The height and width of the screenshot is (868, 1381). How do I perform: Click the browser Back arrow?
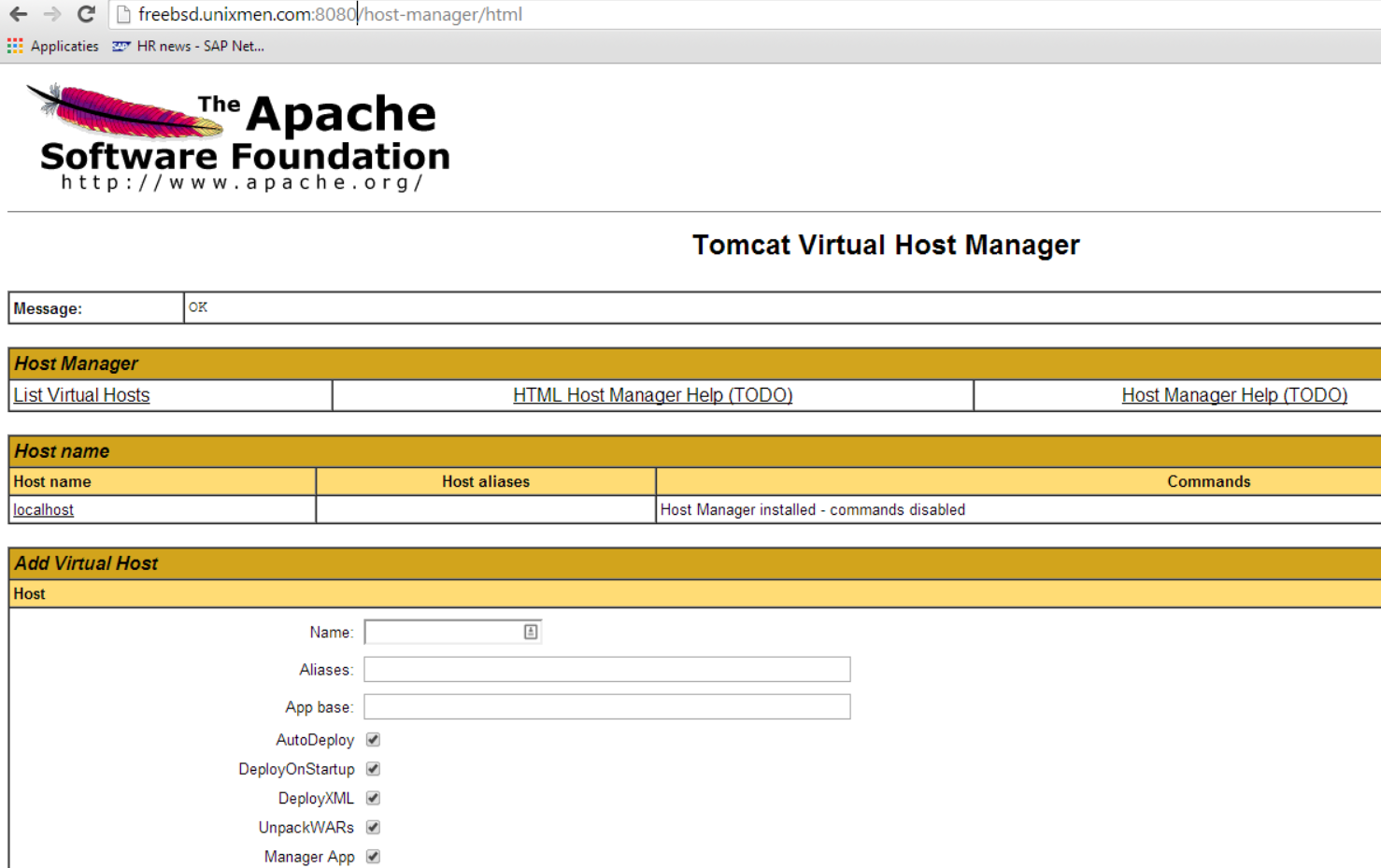click(18, 14)
